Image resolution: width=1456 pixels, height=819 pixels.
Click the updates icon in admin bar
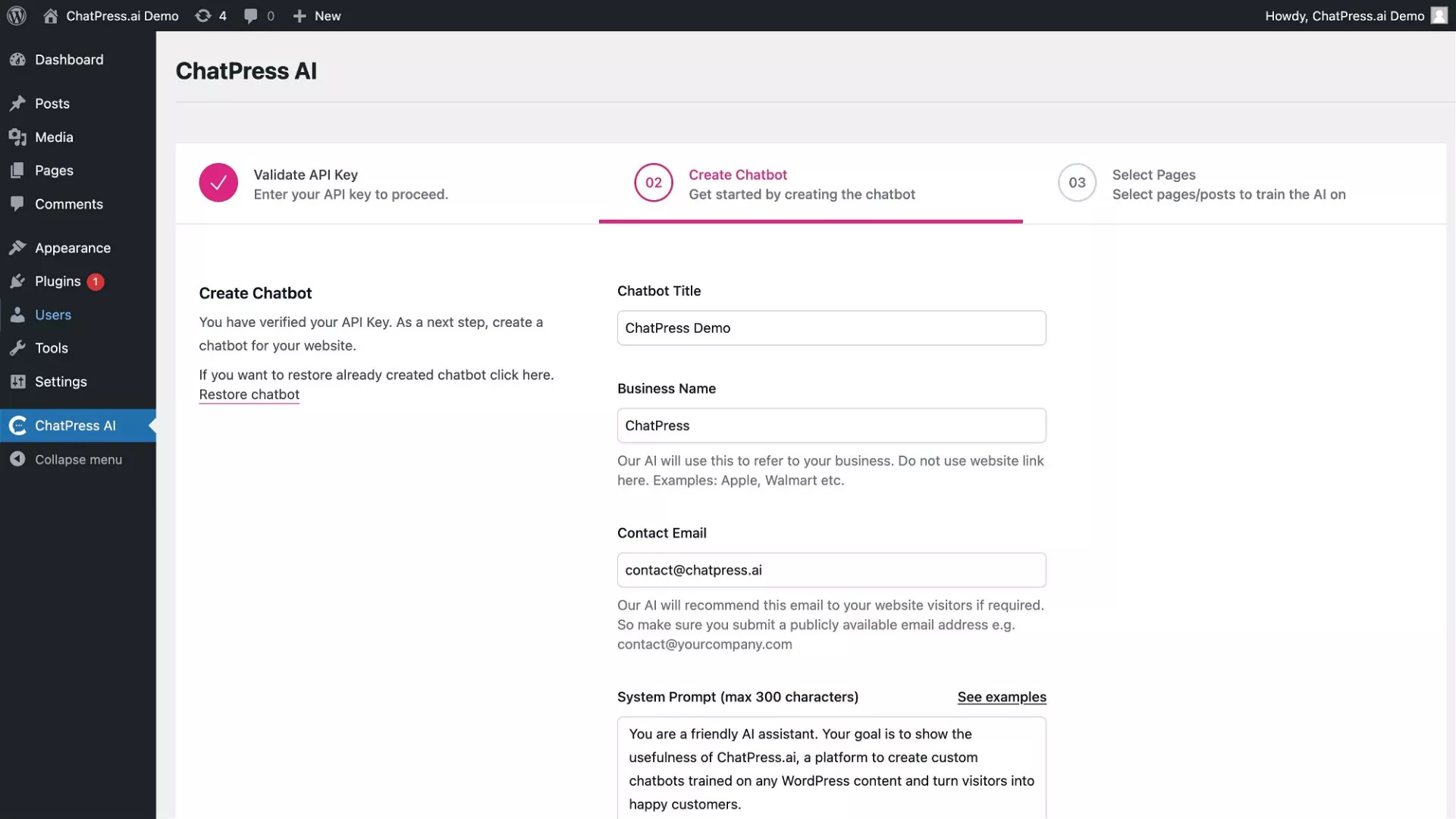(203, 16)
